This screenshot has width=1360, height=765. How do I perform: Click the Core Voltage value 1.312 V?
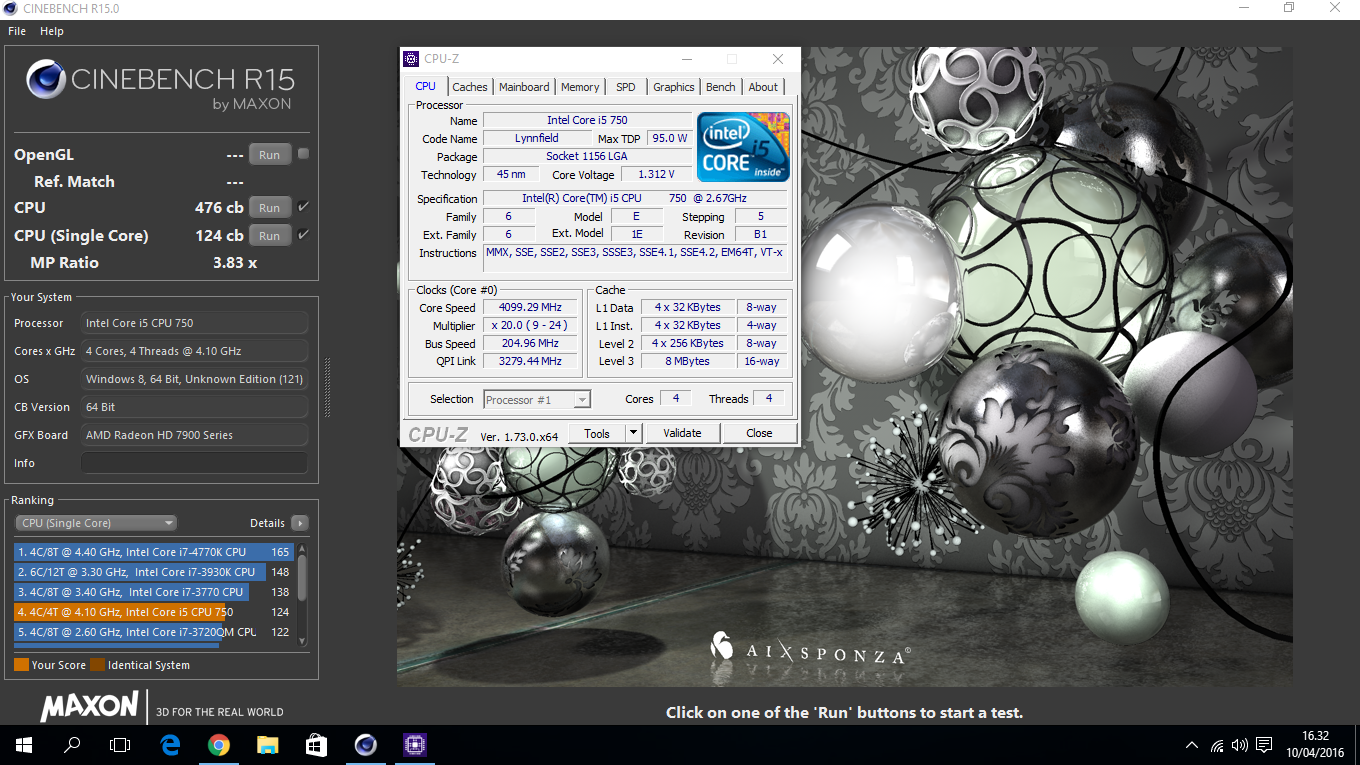pyautogui.click(x=656, y=174)
